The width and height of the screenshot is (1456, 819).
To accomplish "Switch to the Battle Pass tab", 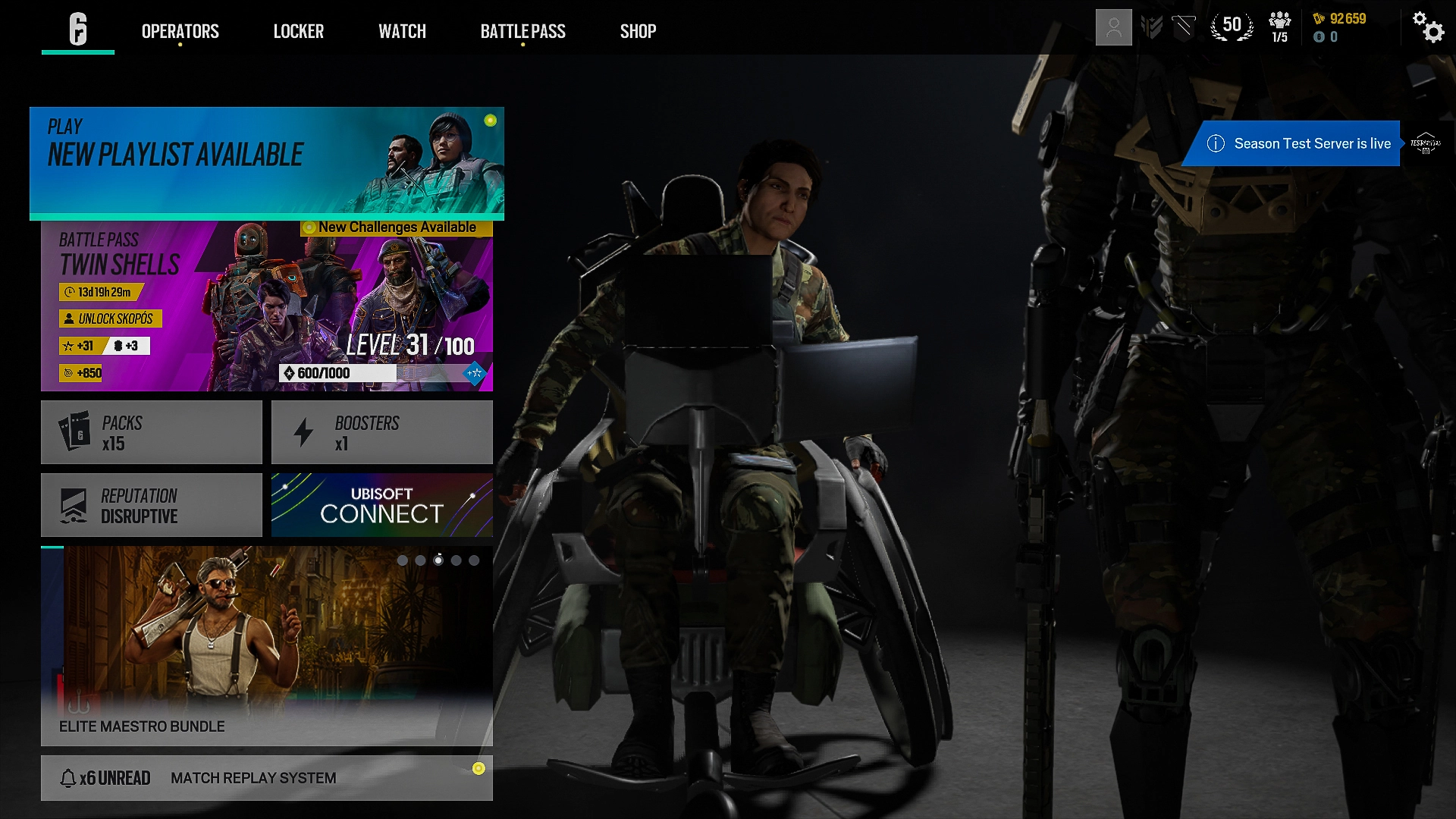I will [x=522, y=31].
